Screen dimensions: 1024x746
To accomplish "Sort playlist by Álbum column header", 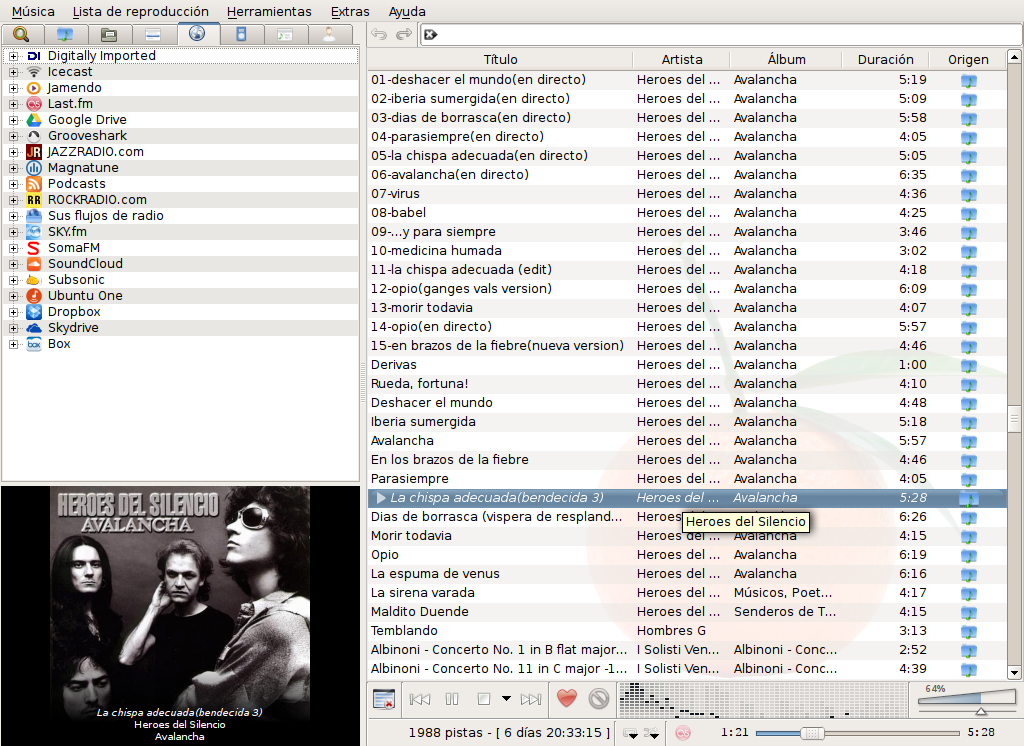I will tap(786, 59).
